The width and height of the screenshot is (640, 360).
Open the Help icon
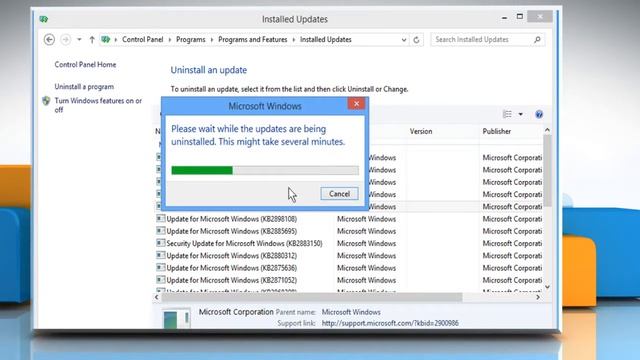pos(539,114)
